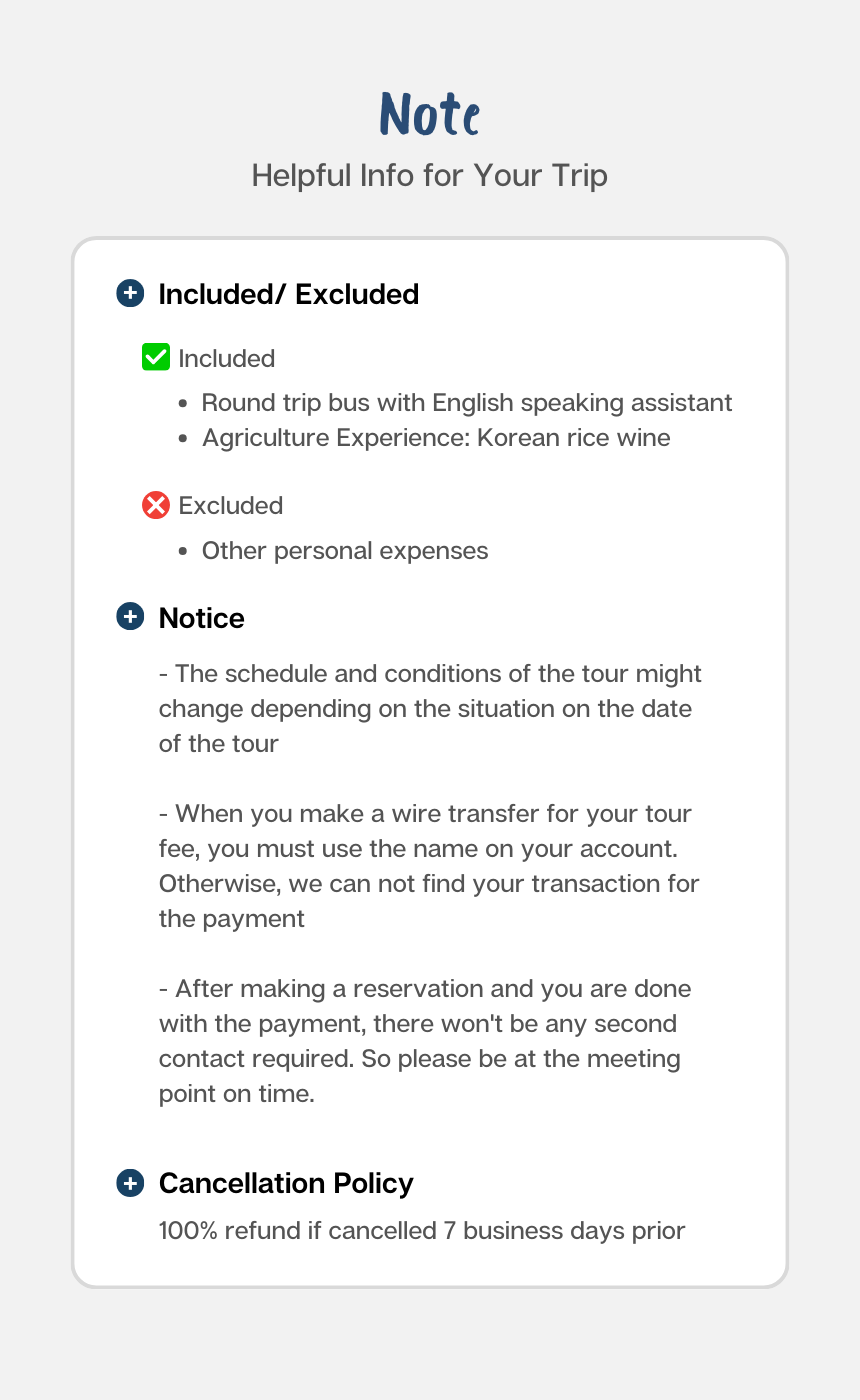Click the green checkmark Included icon
The image size is (860, 1400).
pyautogui.click(x=156, y=357)
